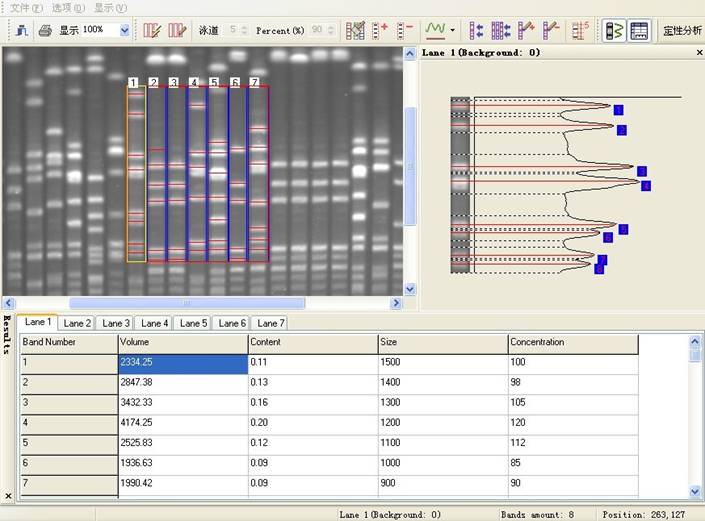Image resolution: width=705 pixels, height=521 pixels.
Task: Click the remove band minus icon
Action: (405, 31)
